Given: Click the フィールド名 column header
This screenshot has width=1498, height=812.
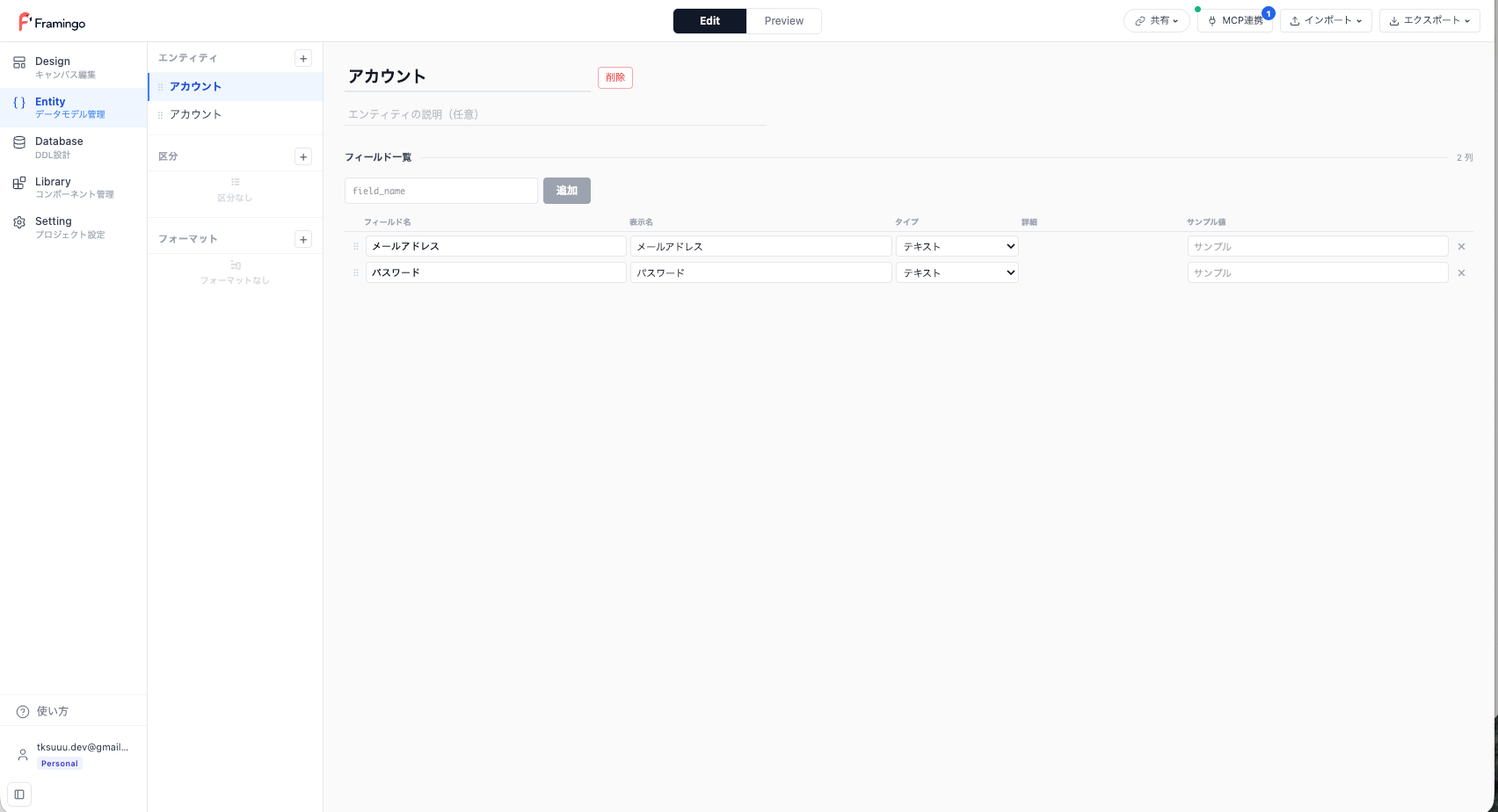Looking at the screenshot, I should [388, 222].
